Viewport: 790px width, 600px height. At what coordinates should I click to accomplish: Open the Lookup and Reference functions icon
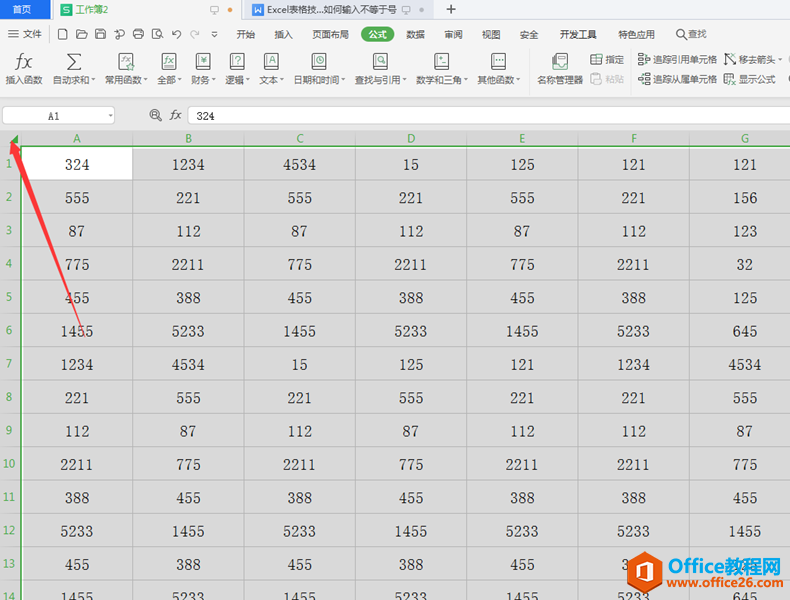pos(380,62)
